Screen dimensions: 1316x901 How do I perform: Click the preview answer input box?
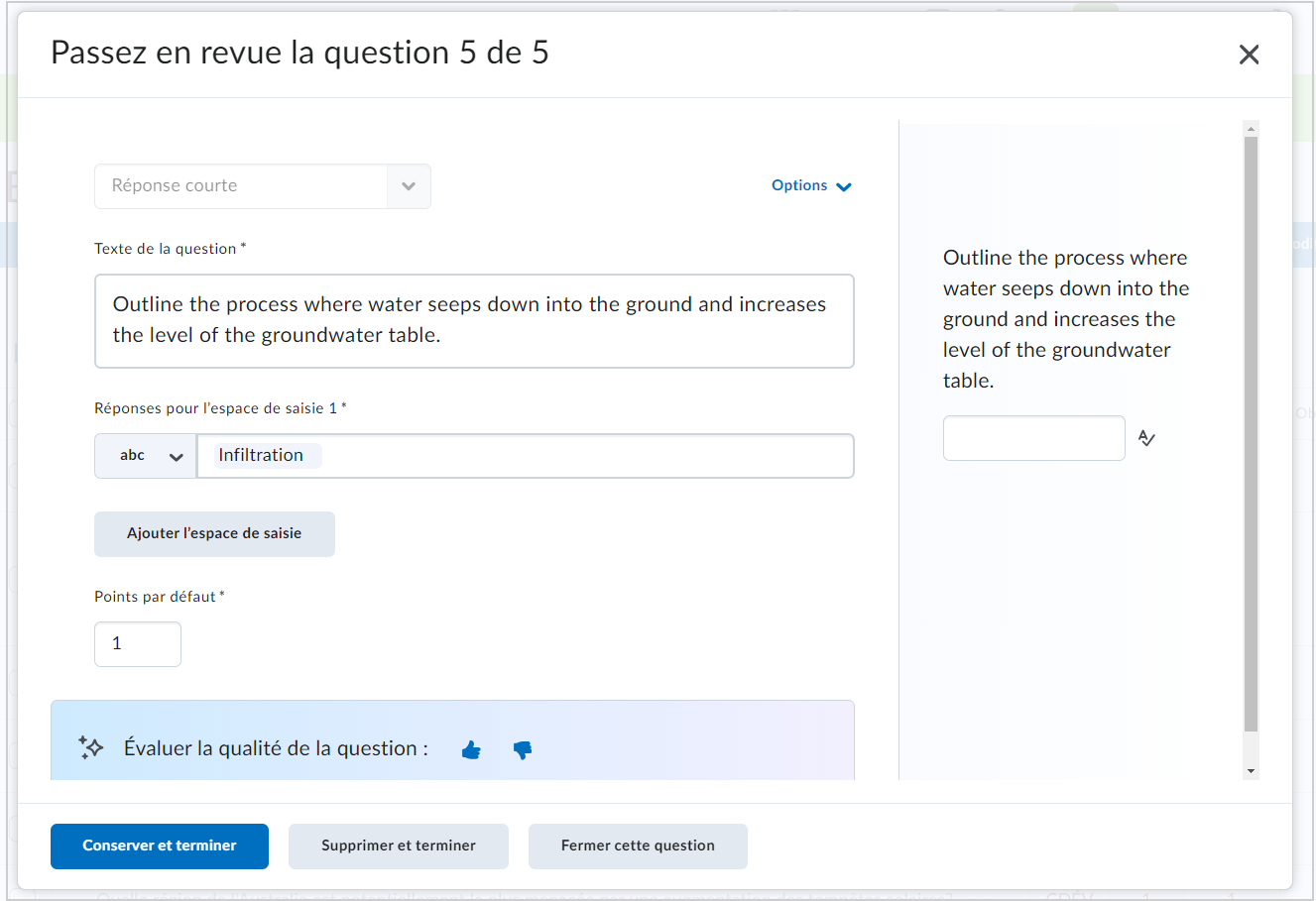(x=1034, y=438)
